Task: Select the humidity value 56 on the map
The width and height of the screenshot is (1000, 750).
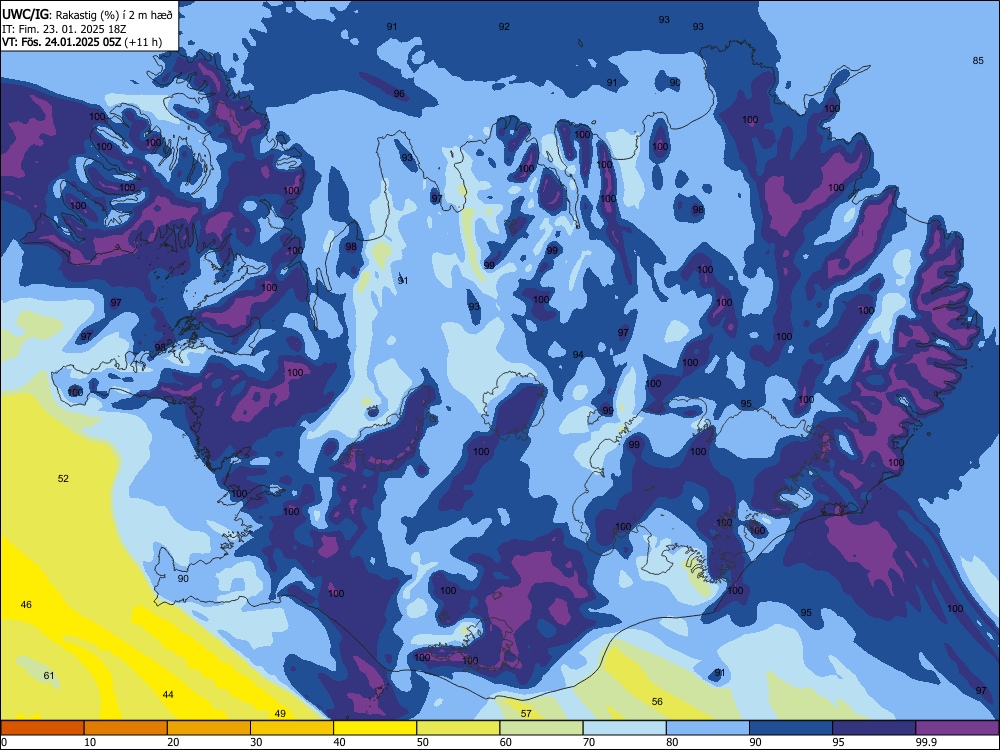Action: point(657,702)
